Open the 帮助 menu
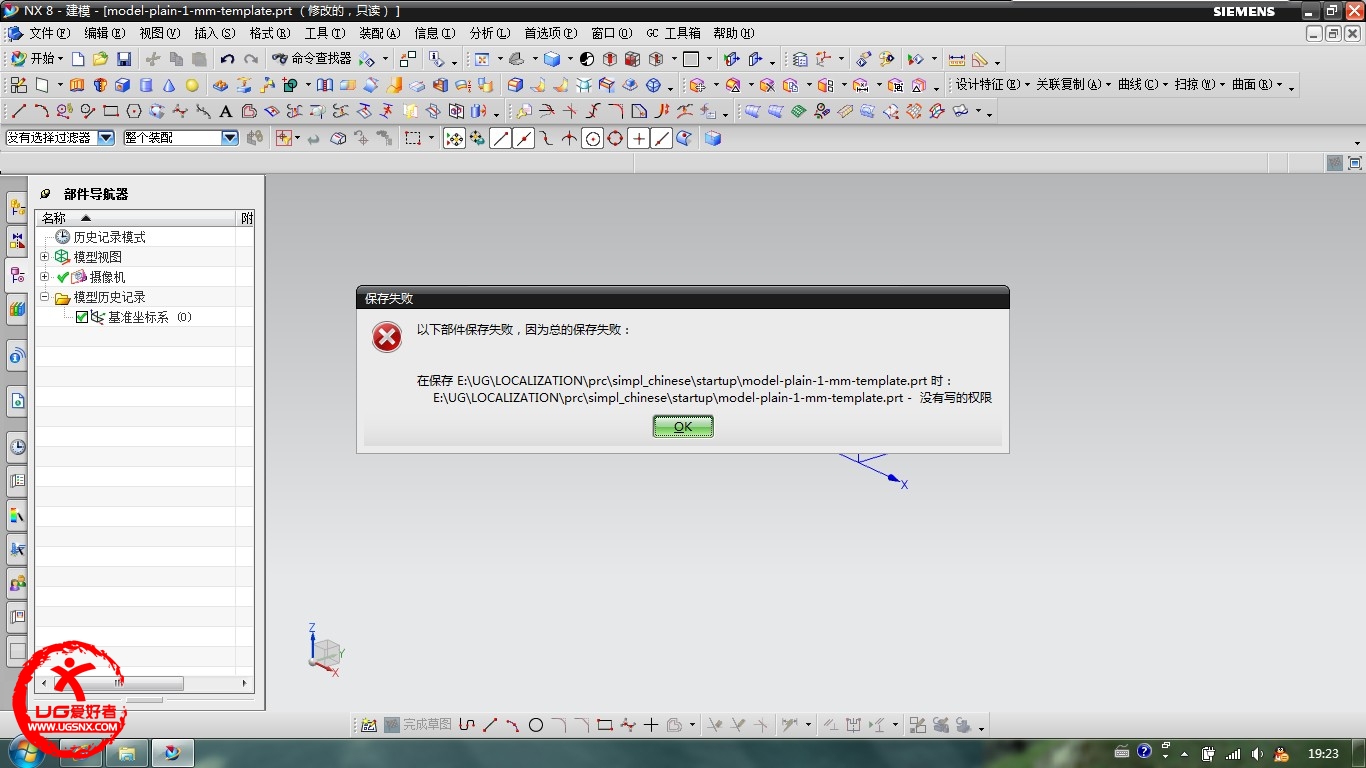The image size is (1366, 768). coord(733,33)
